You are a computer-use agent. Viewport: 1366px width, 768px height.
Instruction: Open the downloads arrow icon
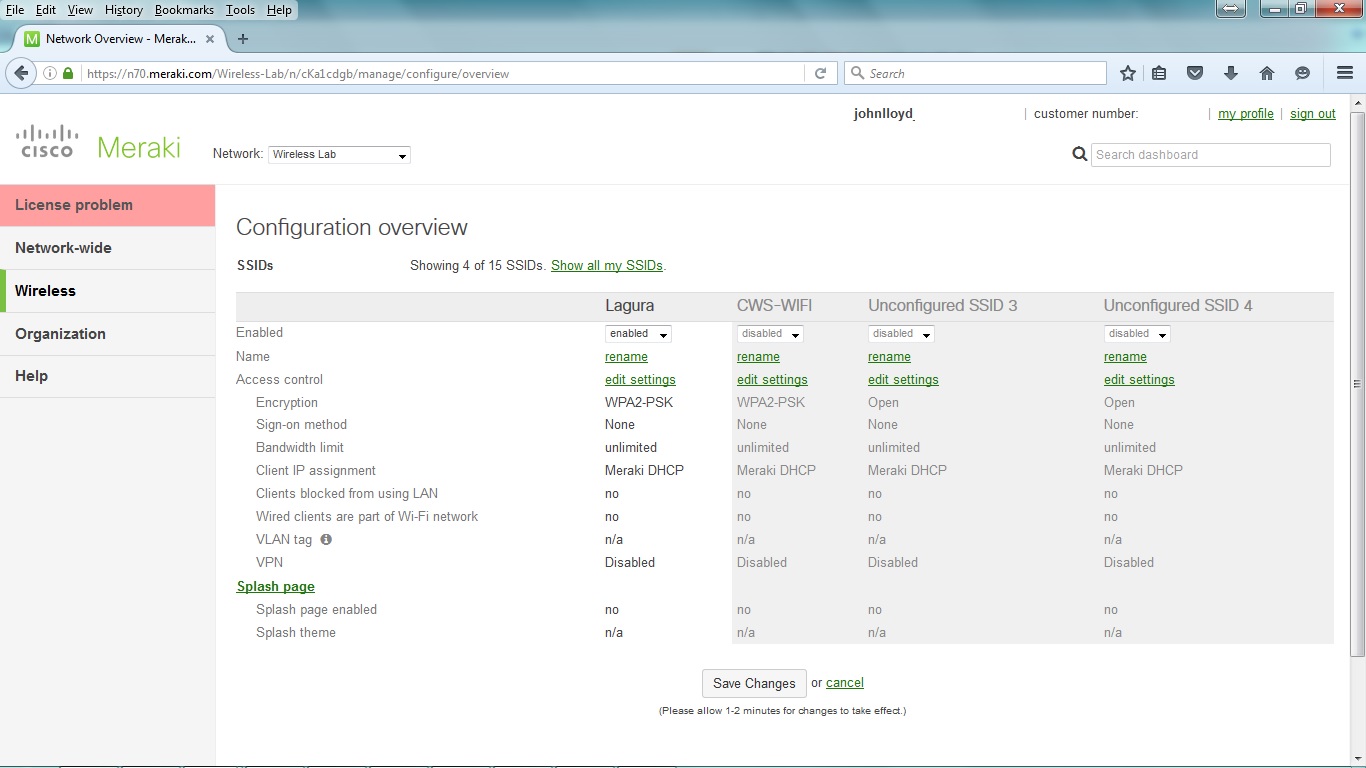click(x=1231, y=72)
